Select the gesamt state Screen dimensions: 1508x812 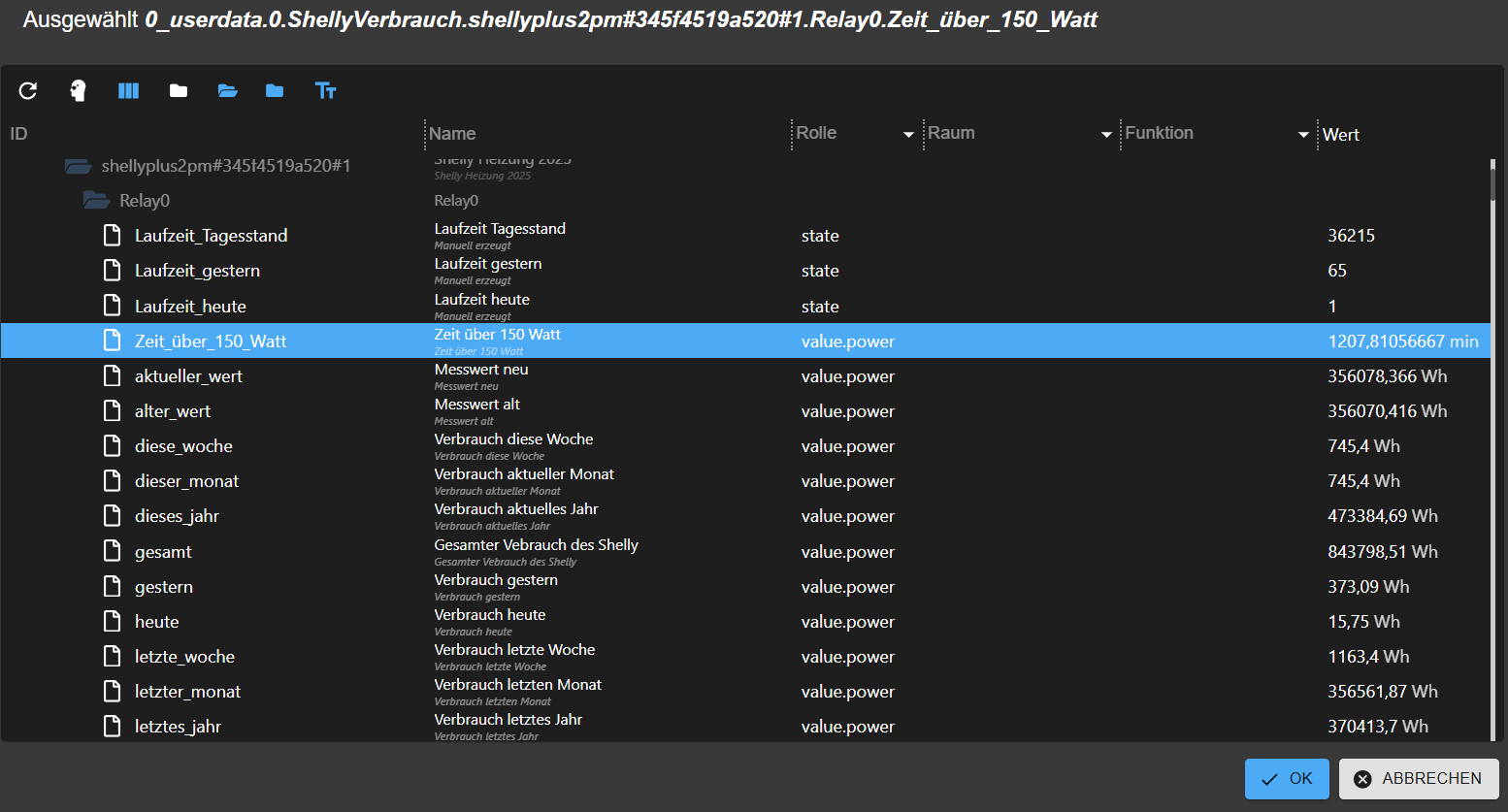click(x=745, y=551)
